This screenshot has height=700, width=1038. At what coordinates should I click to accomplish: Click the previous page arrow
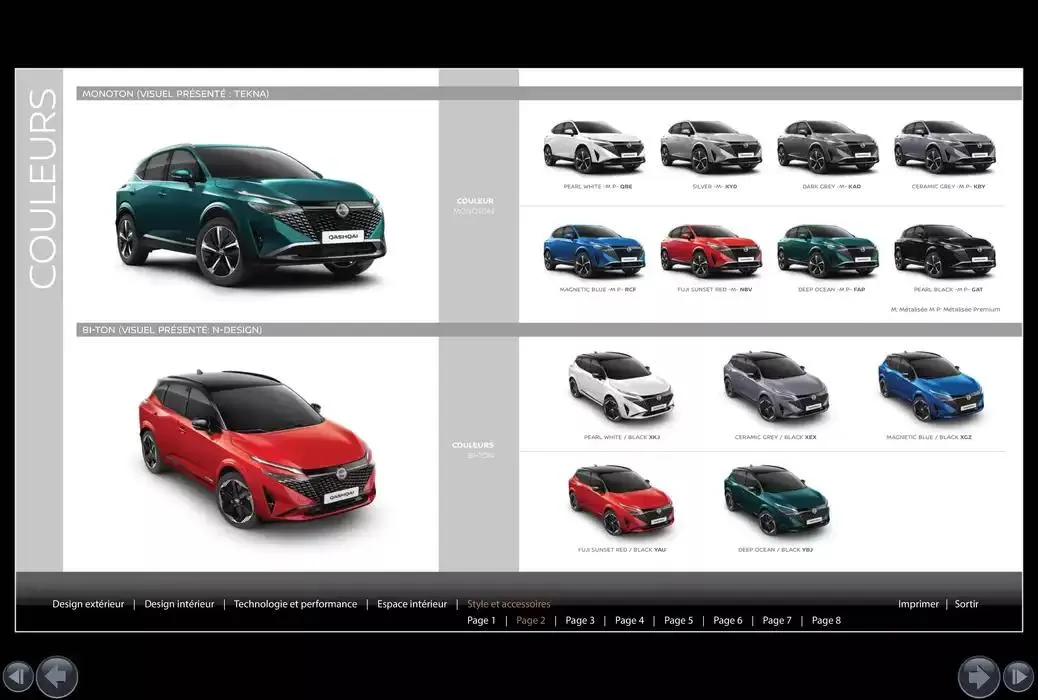[57, 676]
